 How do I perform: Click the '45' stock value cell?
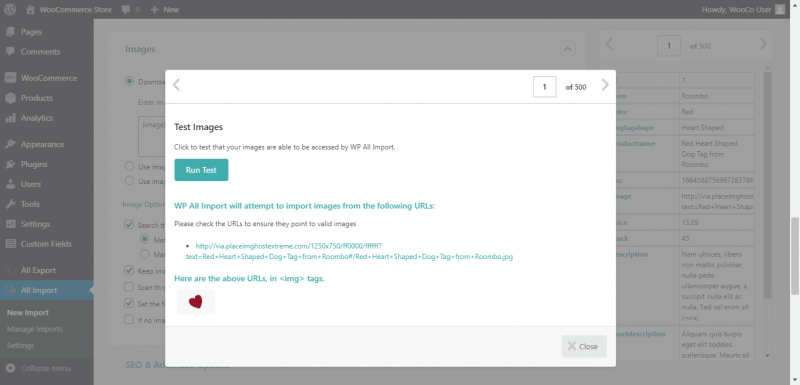pyautogui.click(x=717, y=238)
